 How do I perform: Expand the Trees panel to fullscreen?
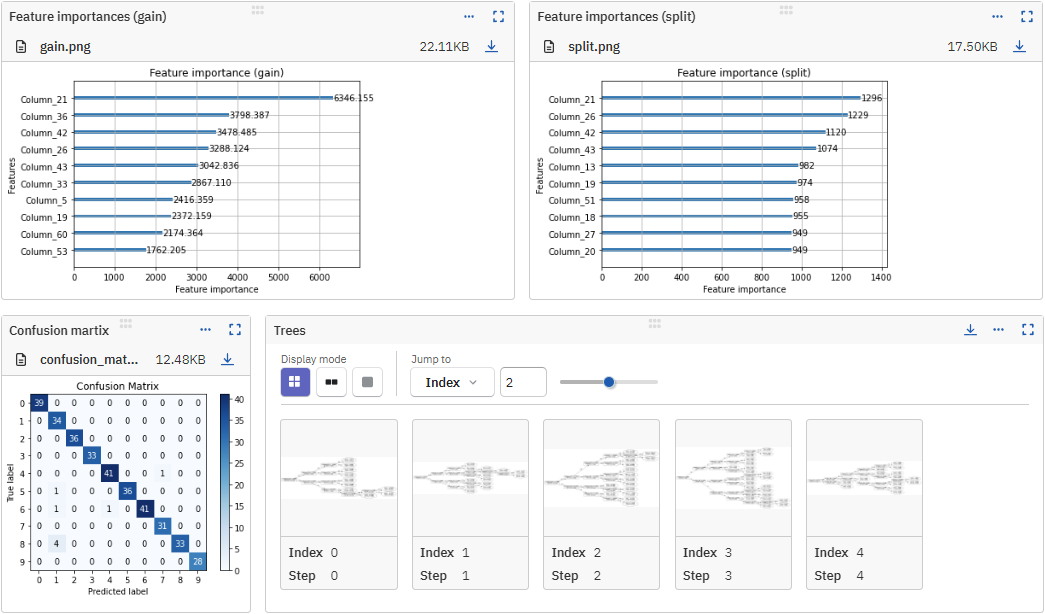click(1026, 329)
